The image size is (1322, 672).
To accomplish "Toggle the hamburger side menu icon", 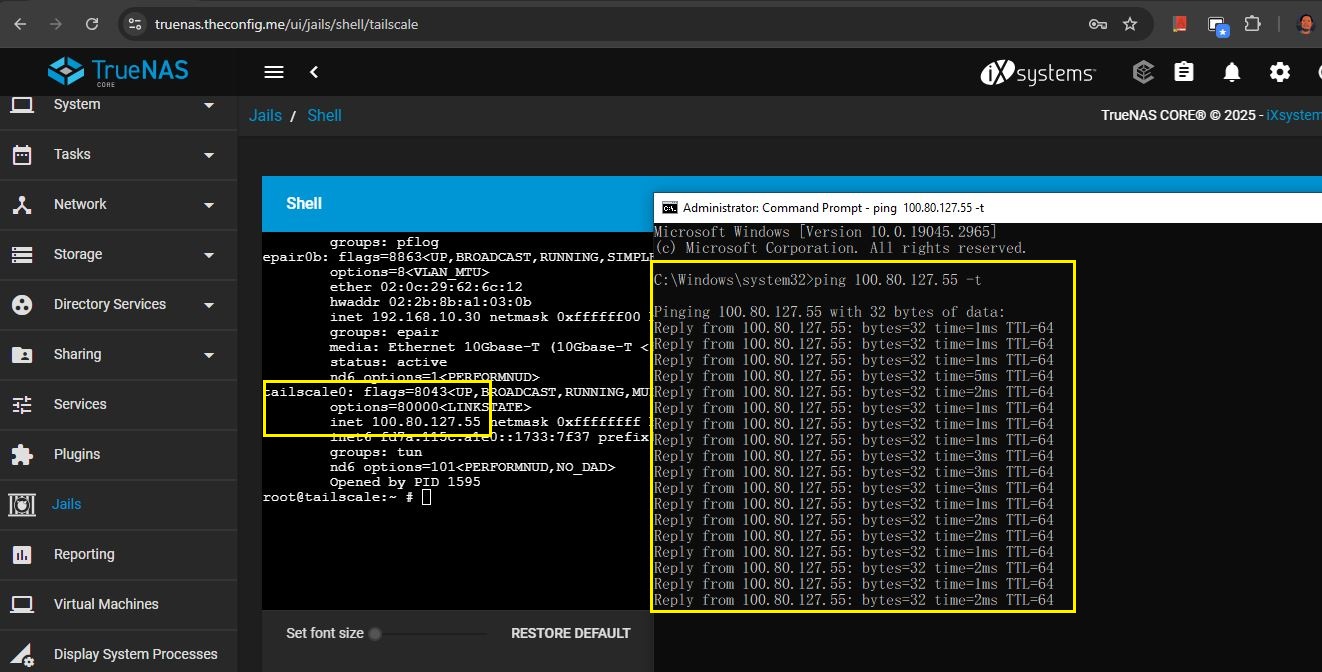I will click(x=273, y=72).
